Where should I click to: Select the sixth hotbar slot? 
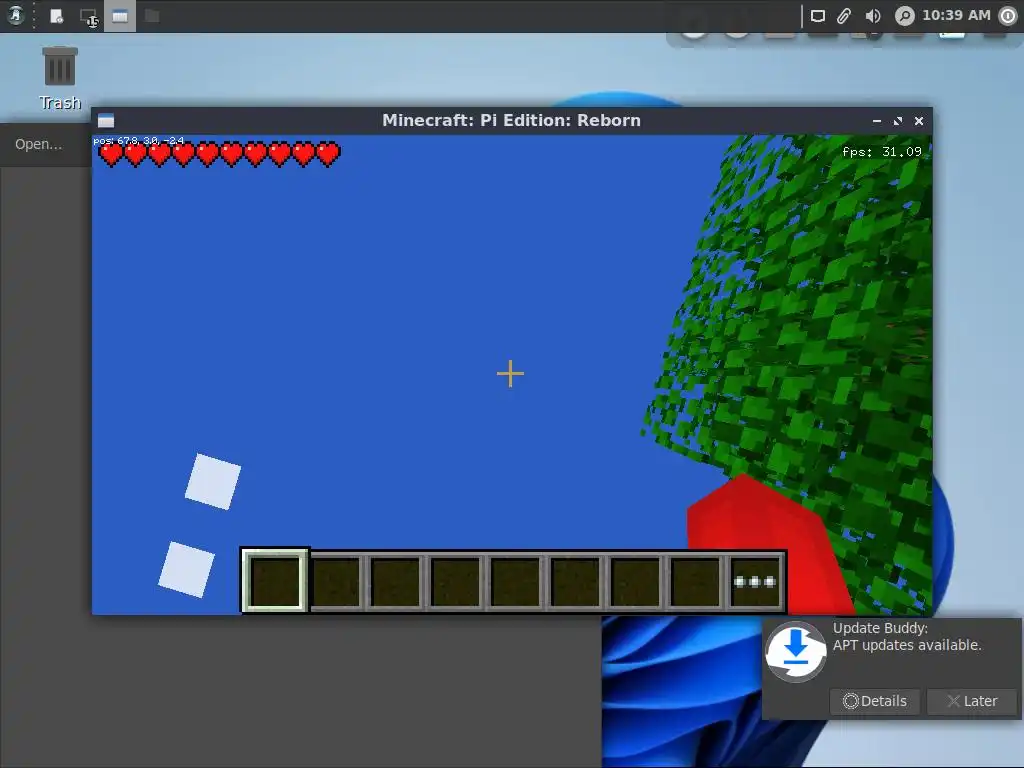coord(575,582)
